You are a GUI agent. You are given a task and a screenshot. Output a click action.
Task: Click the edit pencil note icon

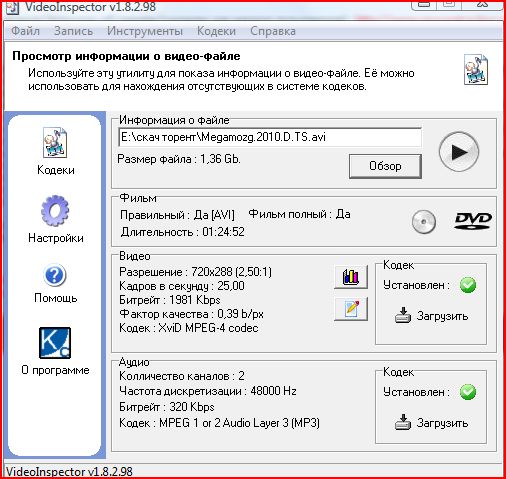351,309
